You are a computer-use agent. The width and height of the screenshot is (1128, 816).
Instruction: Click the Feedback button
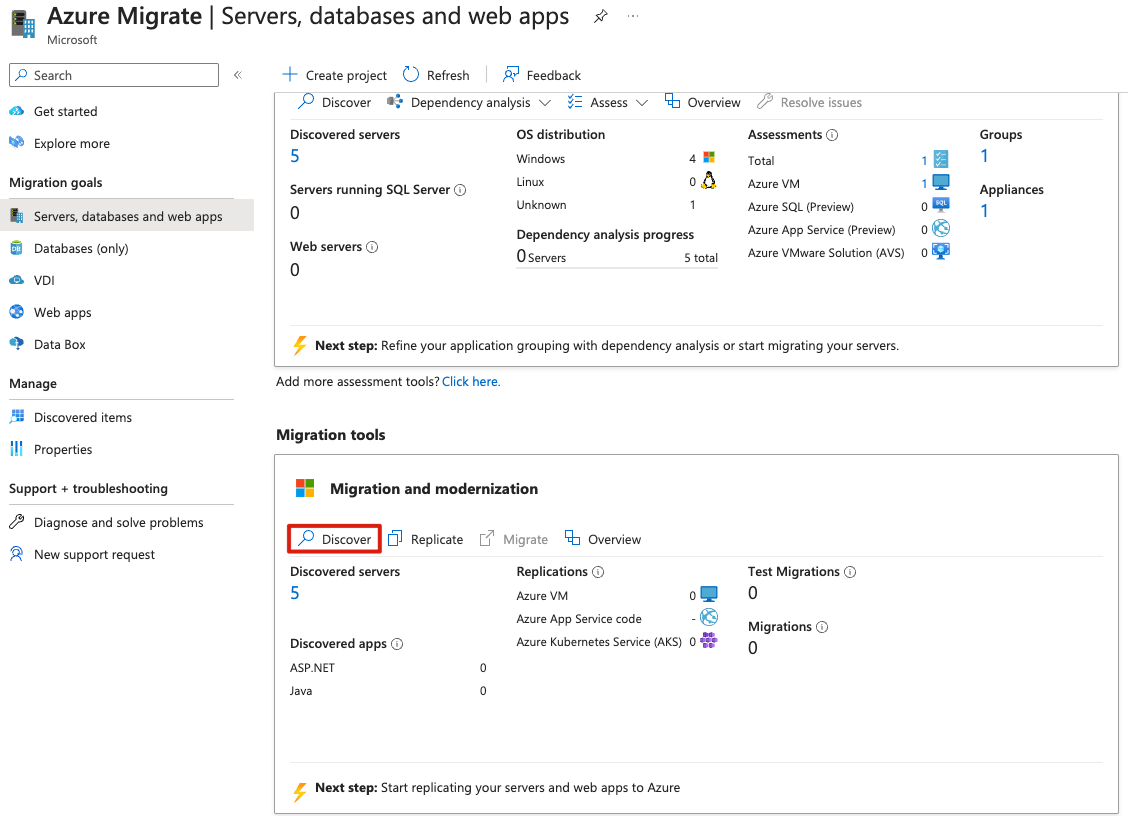tap(542, 75)
